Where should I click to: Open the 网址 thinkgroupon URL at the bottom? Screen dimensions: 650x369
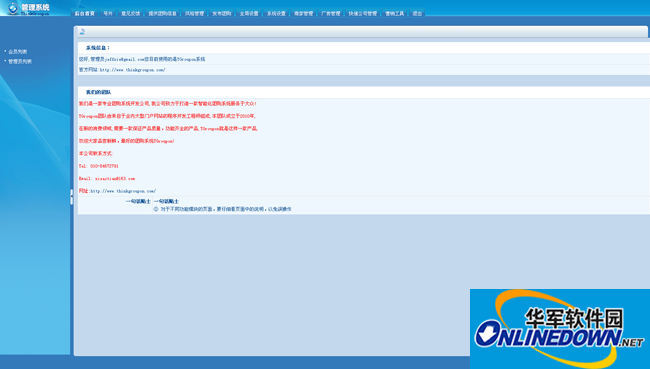(x=123, y=191)
